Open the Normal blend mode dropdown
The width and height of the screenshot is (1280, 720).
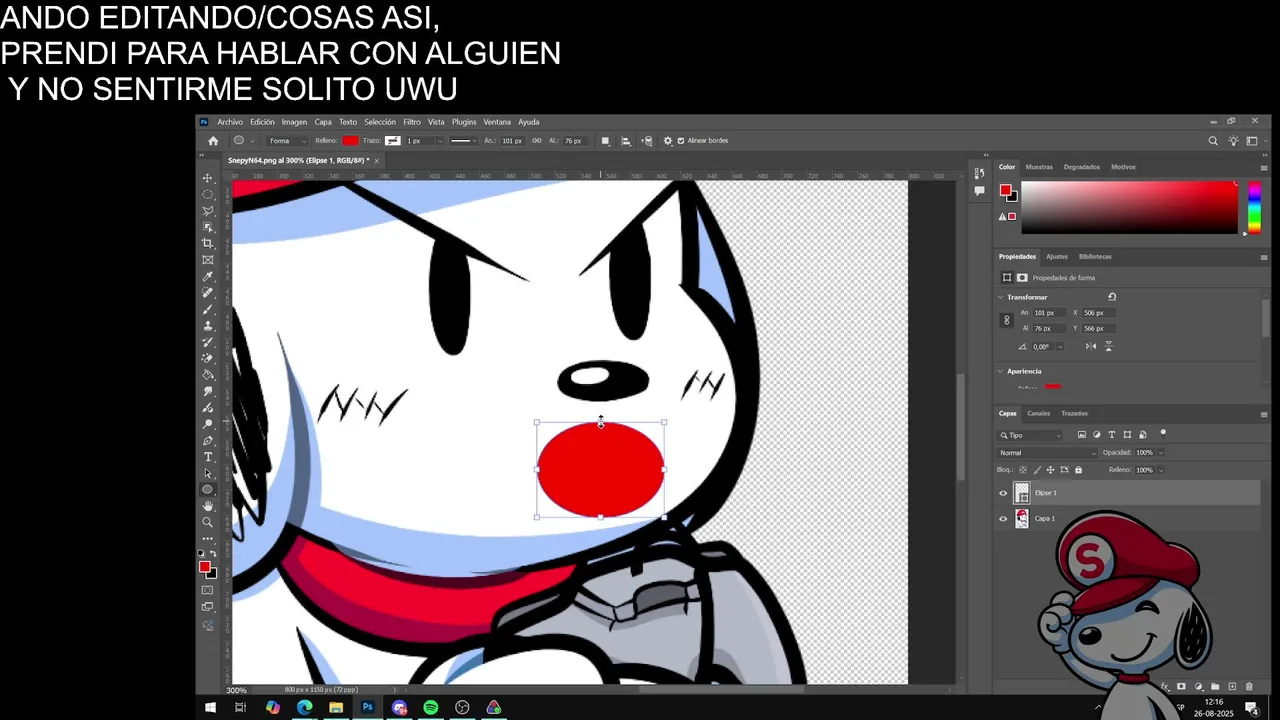coord(1047,453)
